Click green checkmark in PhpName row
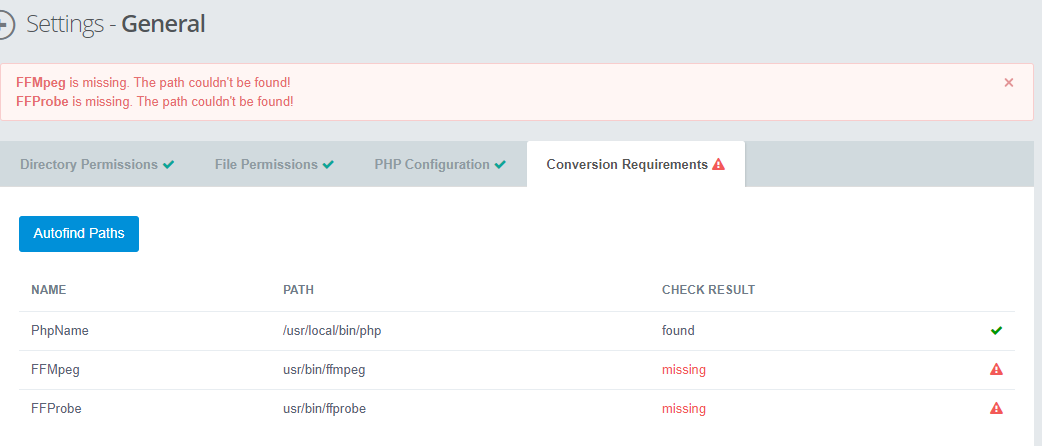The height and width of the screenshot is (446, 1042). [996, 330]
